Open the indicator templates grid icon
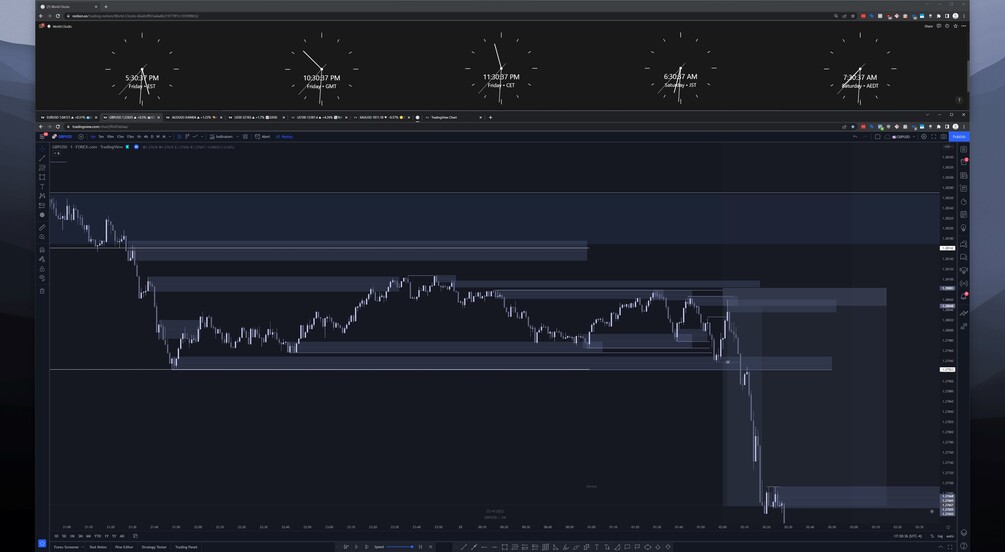The height and width of the screenshot is (552, 1005). (x=245, y=137)
